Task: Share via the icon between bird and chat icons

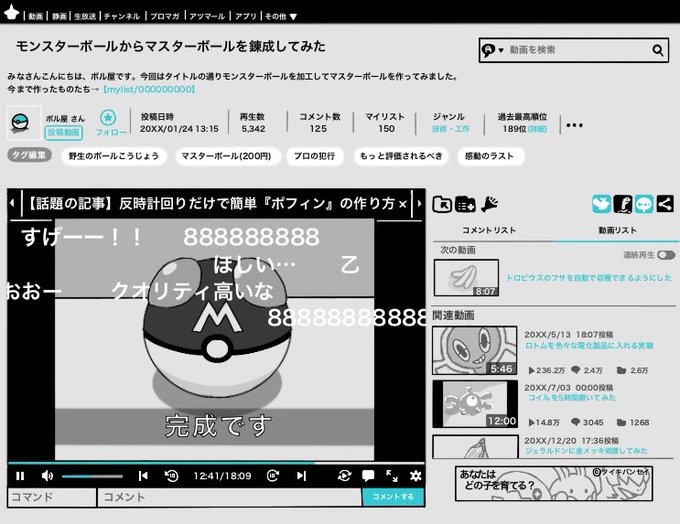Action: click(x=623, y=203)
